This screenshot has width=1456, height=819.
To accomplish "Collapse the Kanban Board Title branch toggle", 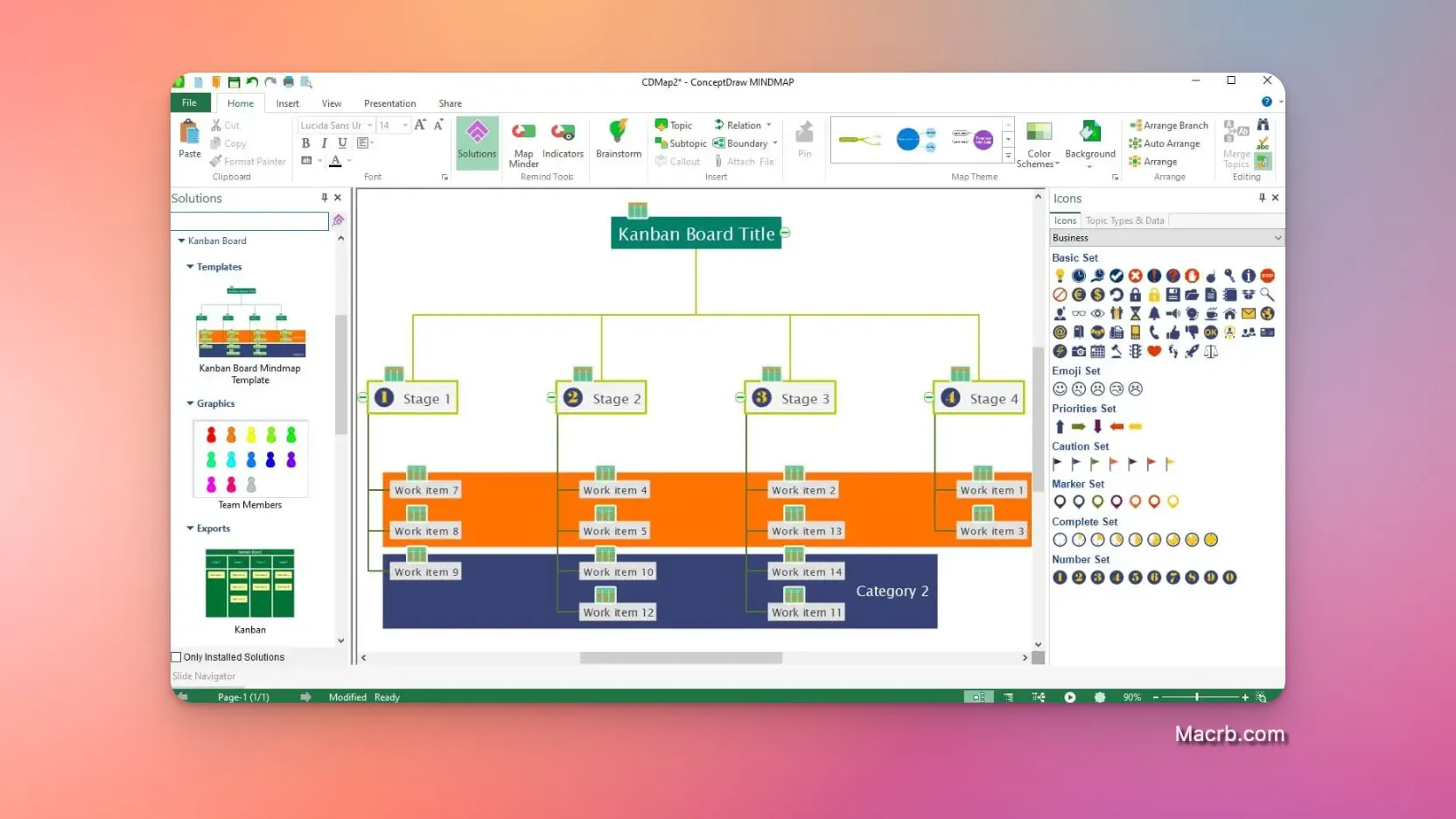I will (x=786, y=233).
